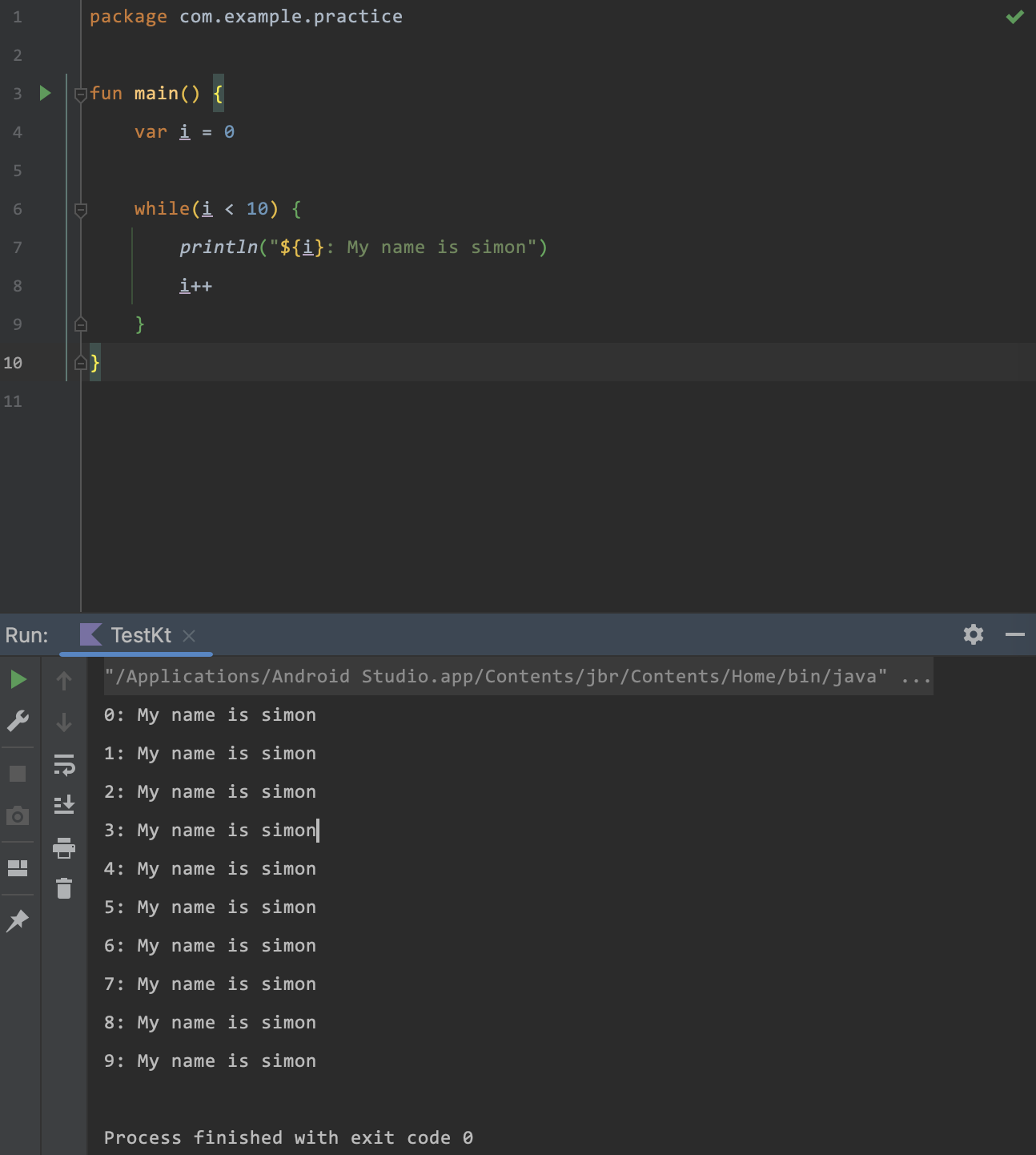Print the console output
1036x1155 pixels.
point(64,847)
